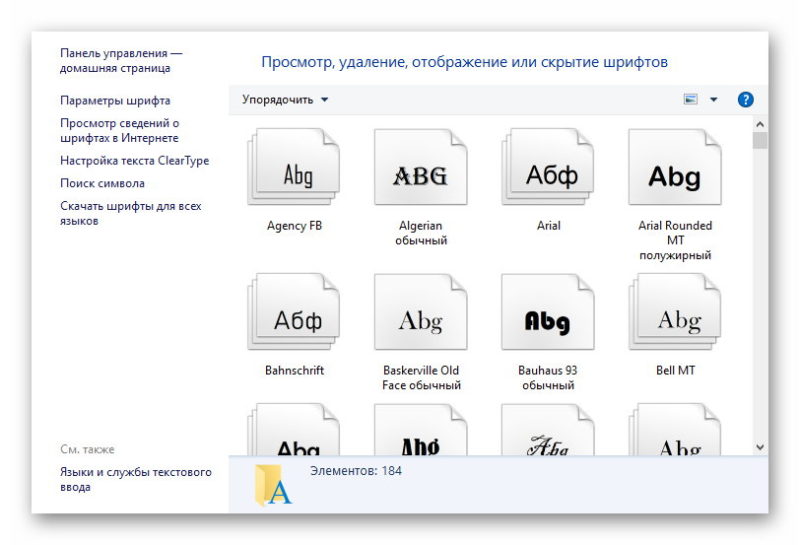Click the scrollbar down arrow

[x=760, y=448]
